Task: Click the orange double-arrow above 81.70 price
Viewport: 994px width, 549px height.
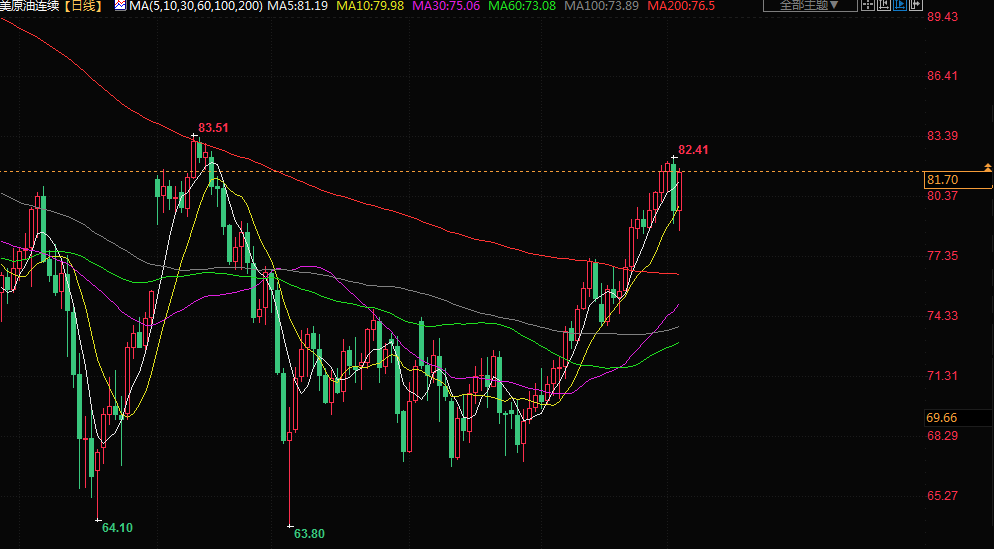Action: 987,167
